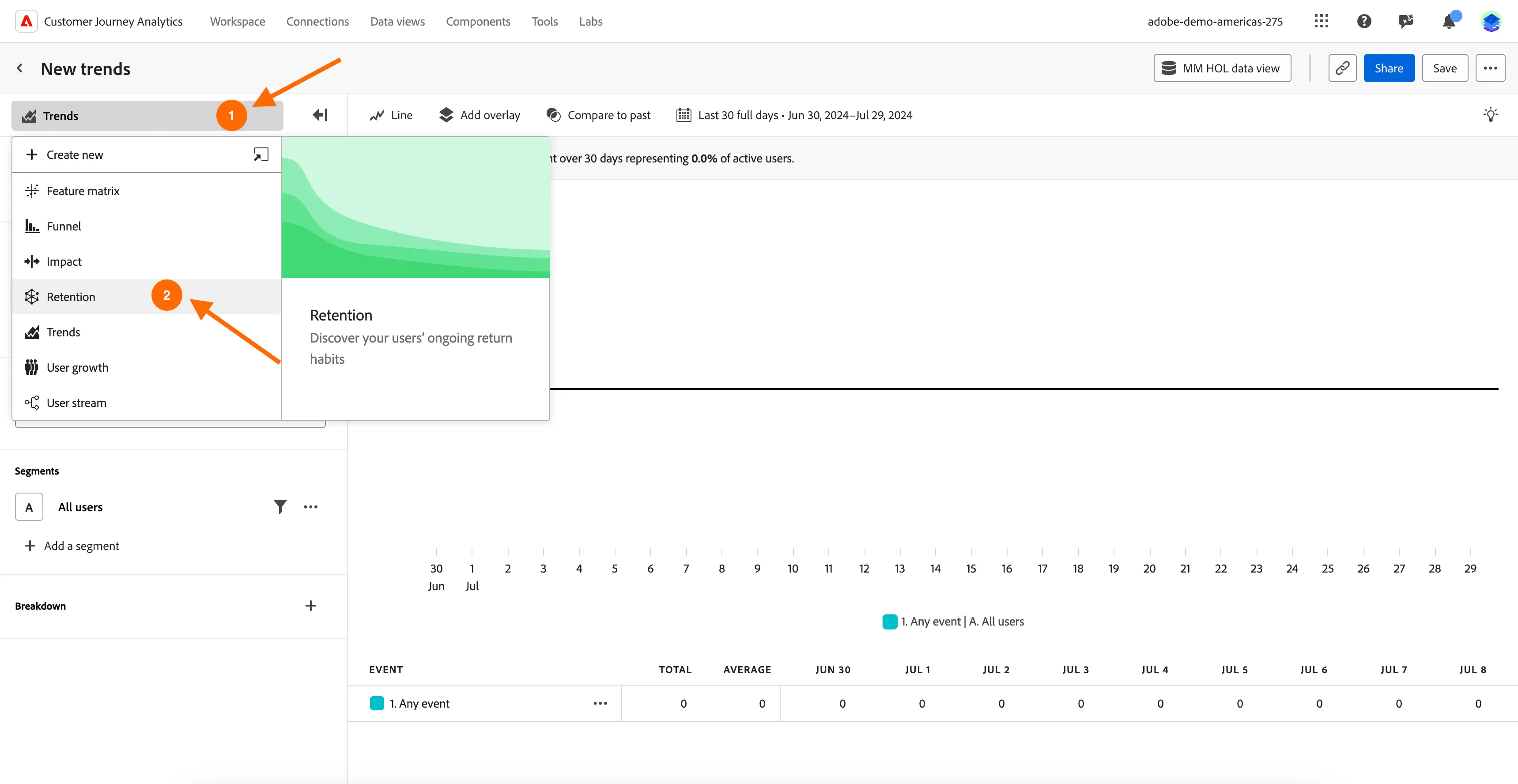The width and height of the screenshot is (1518, 784).
Task: Open the Last 30 full days date picker
Action: pyautogui.click(x=794, y=115)
